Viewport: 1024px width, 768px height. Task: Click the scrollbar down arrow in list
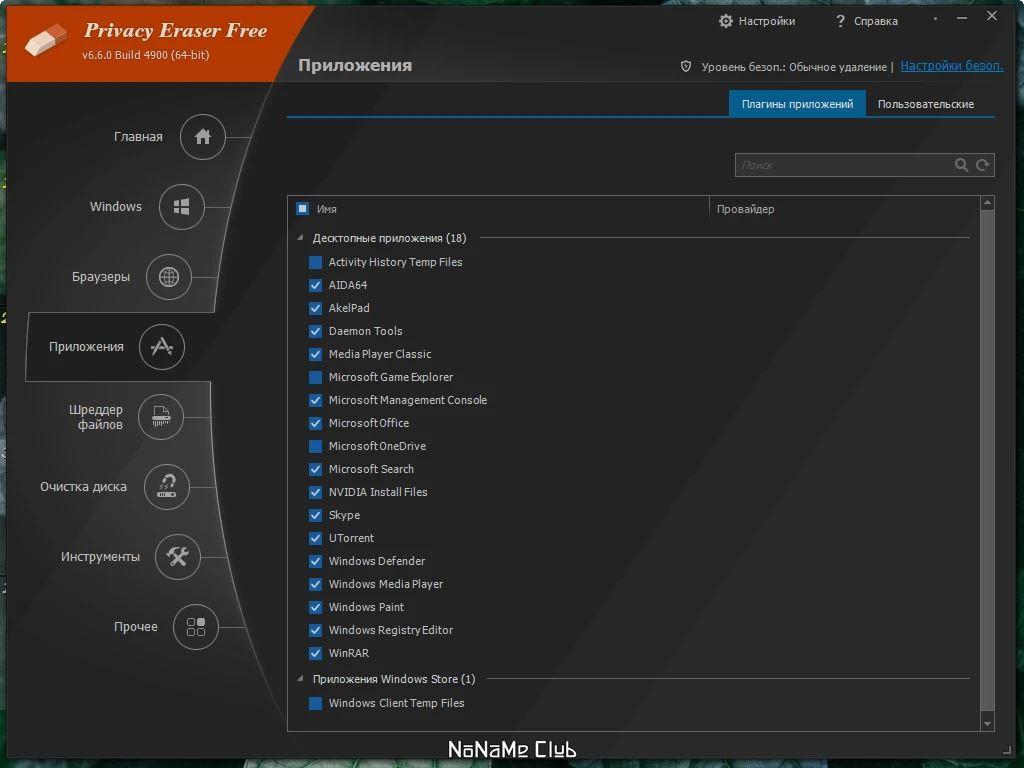(x=987, y=724)
